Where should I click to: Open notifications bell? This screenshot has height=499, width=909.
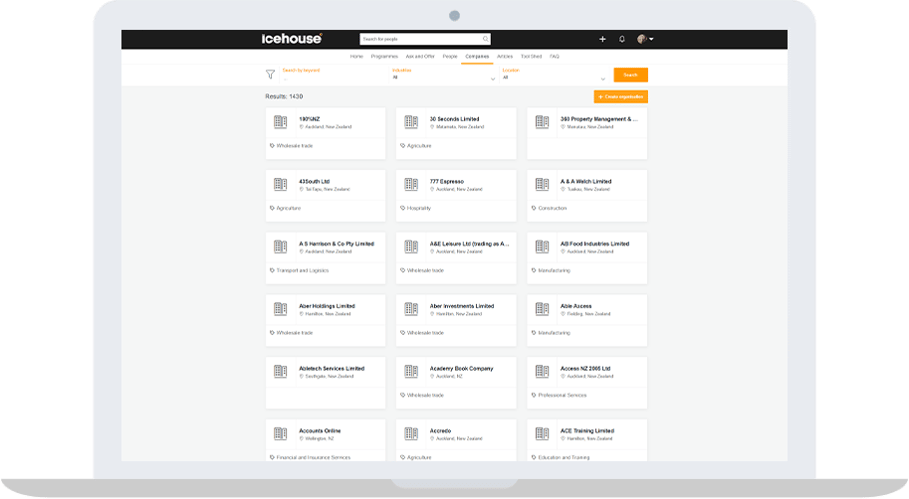622,39
